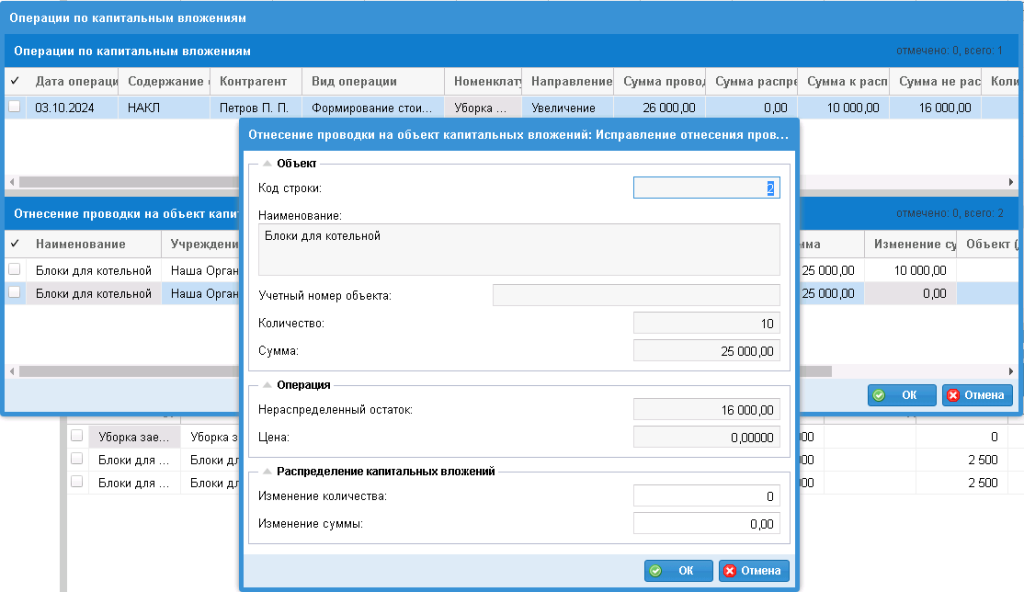Collapse the Объект section
Screen dimensions: 1024x592
[267, 163]
